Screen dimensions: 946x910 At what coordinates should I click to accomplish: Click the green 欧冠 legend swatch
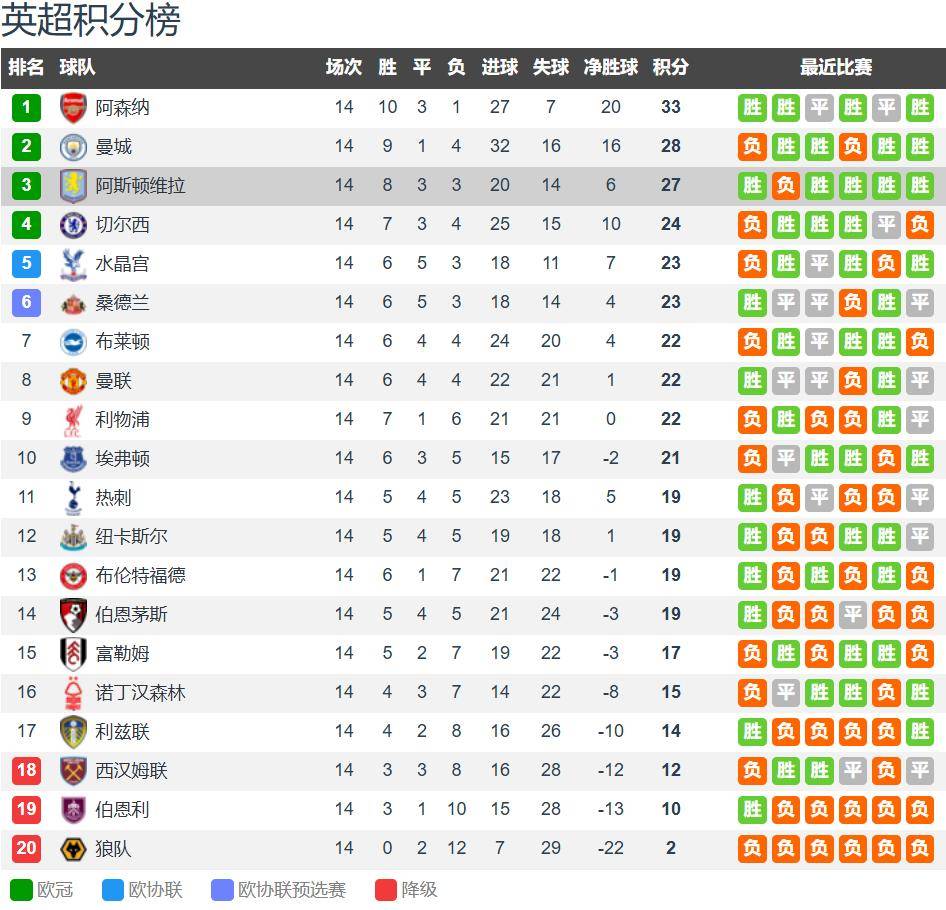point(21,890)
